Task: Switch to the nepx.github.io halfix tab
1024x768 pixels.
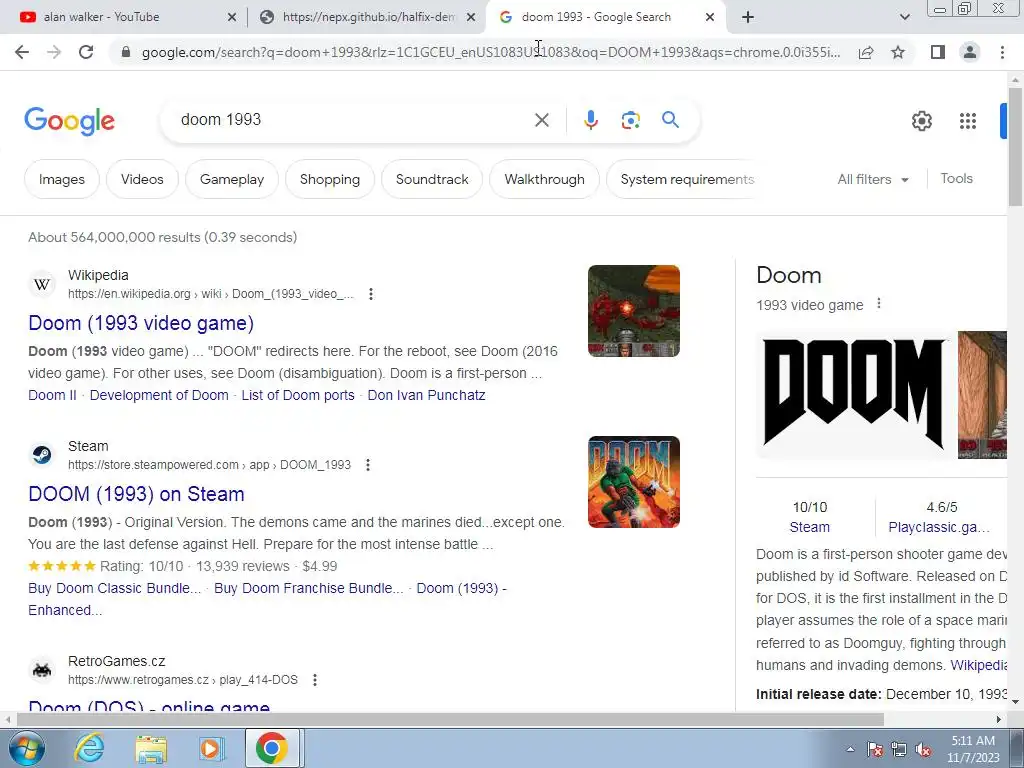Action: (367, 18)
